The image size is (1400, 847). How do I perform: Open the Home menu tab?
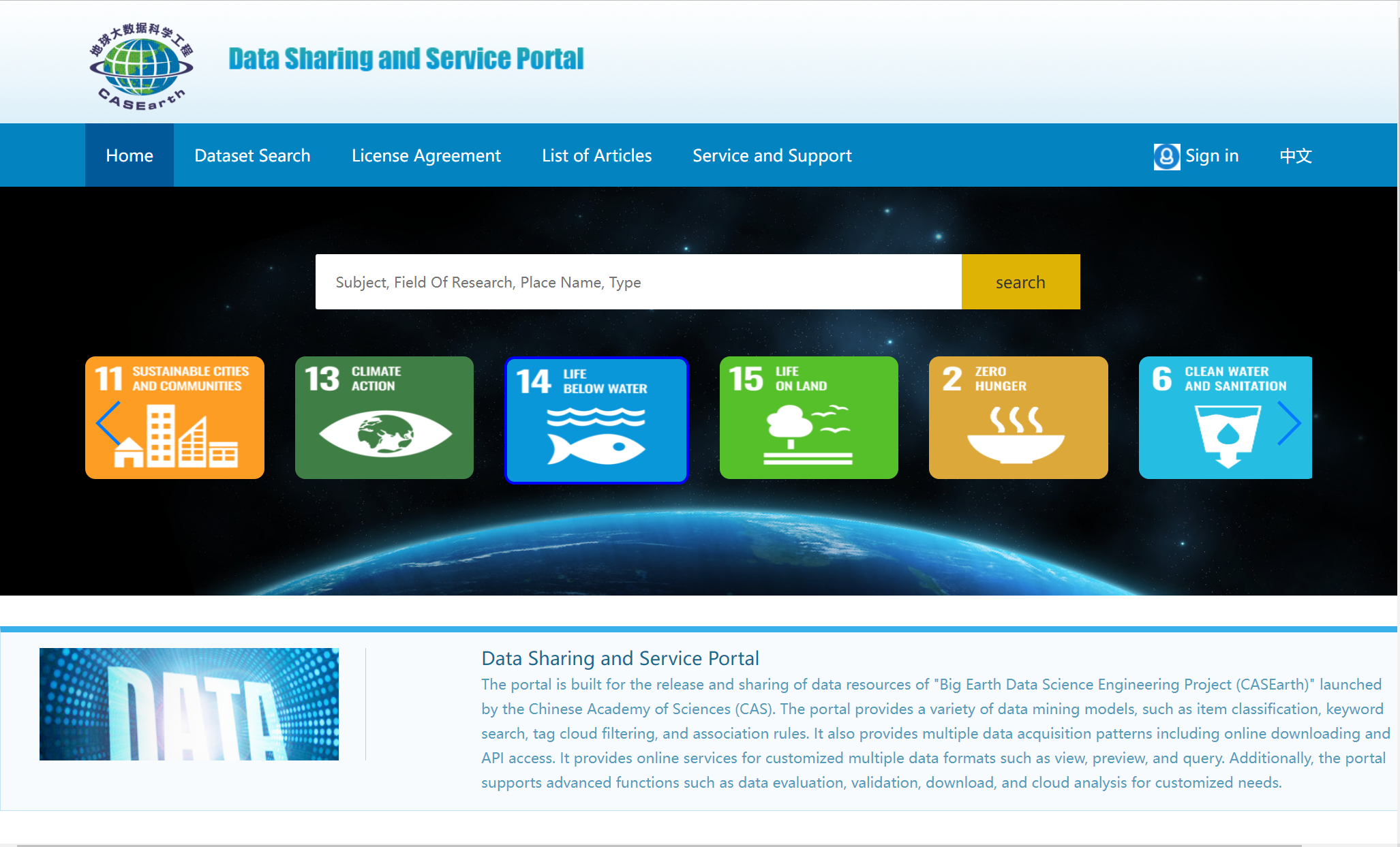point(130,155)
